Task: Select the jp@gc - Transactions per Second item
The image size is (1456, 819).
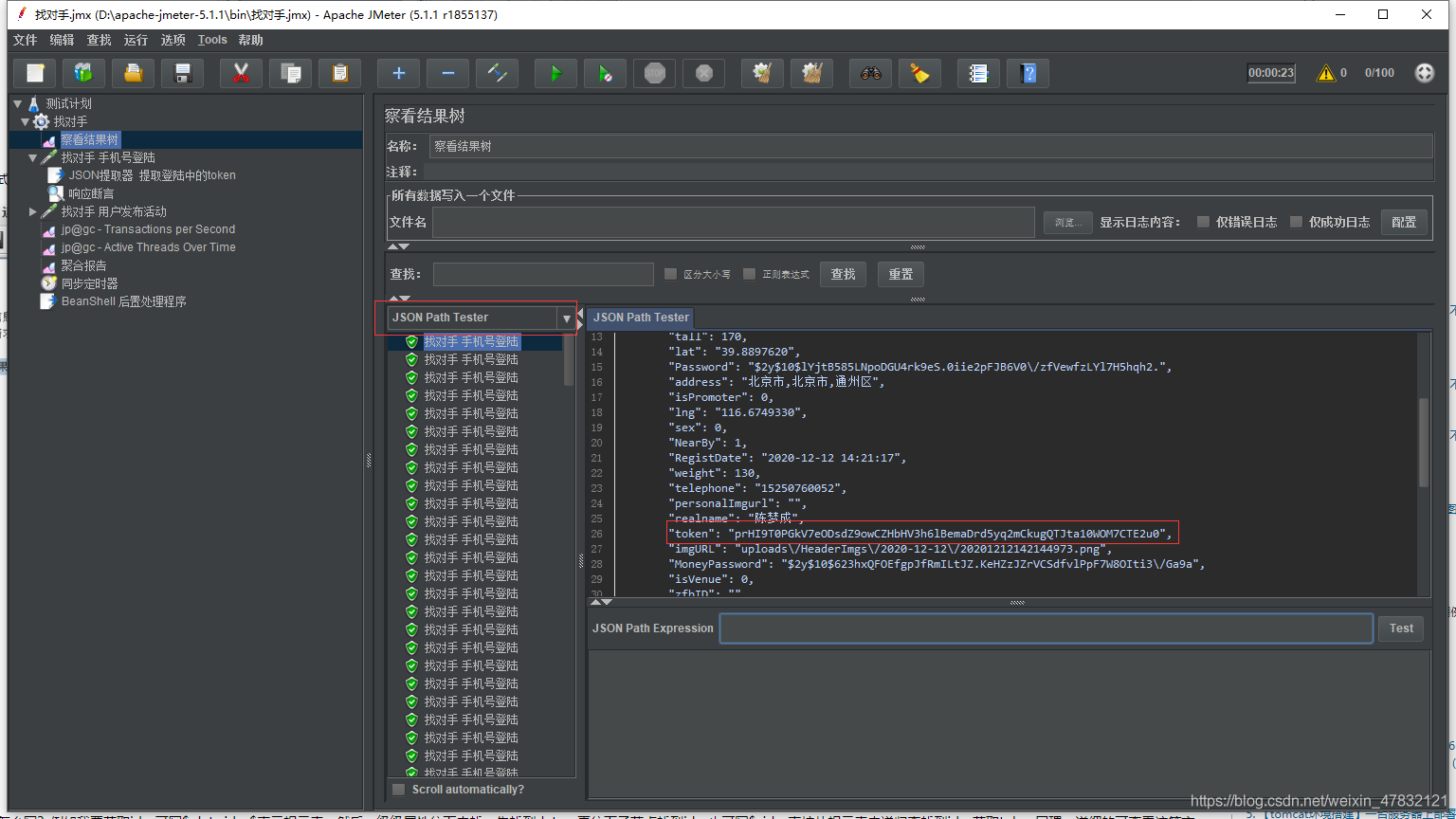Action: (137, 229)
